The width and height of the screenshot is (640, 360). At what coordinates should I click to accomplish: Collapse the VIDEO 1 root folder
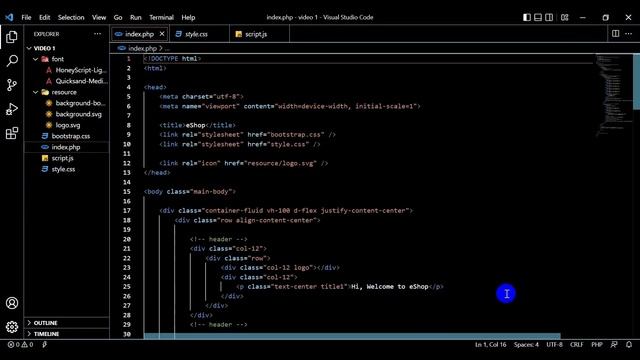(x=29, y=48)
